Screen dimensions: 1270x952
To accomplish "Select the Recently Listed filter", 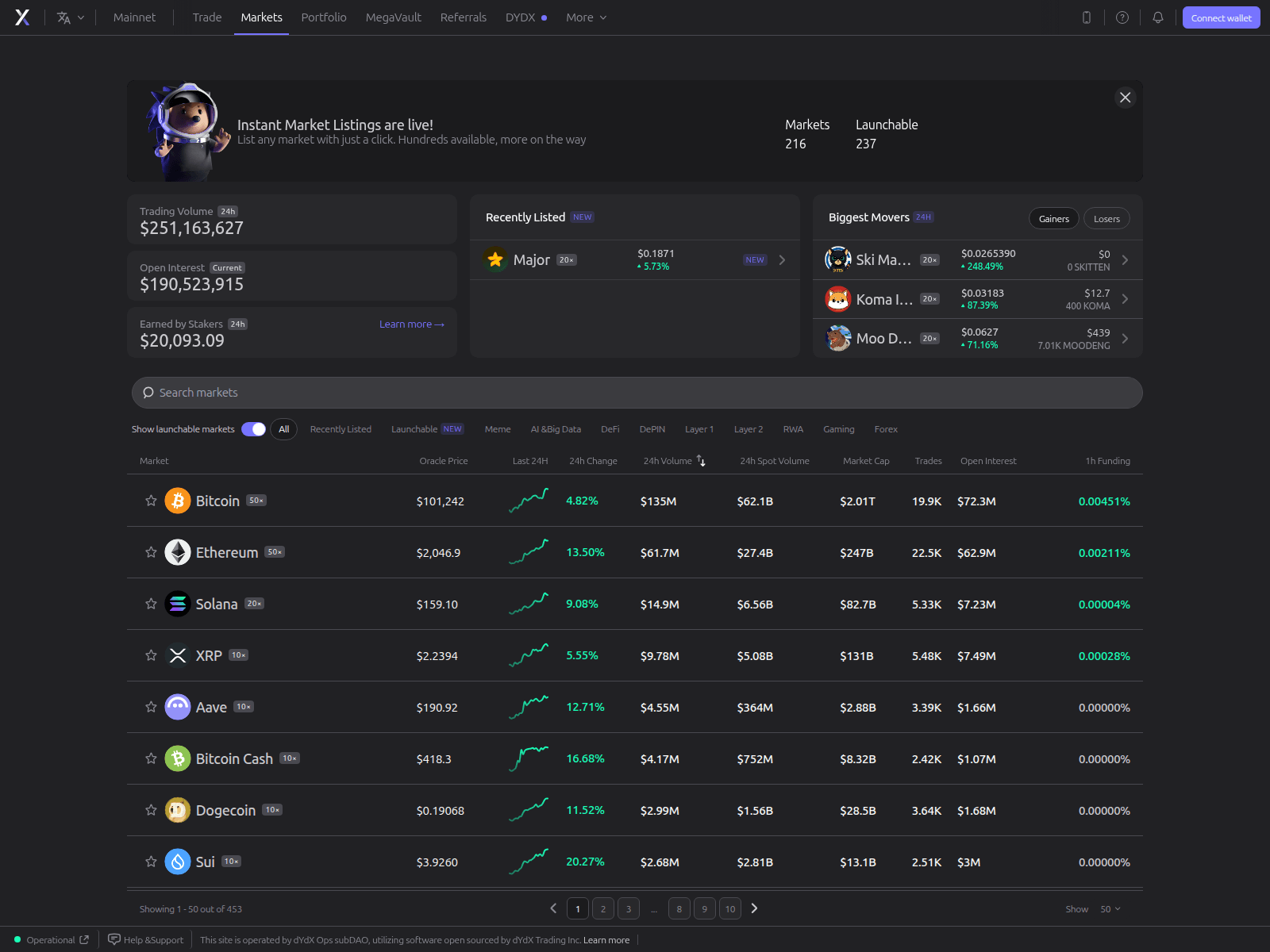I will (x=341, y=429).
